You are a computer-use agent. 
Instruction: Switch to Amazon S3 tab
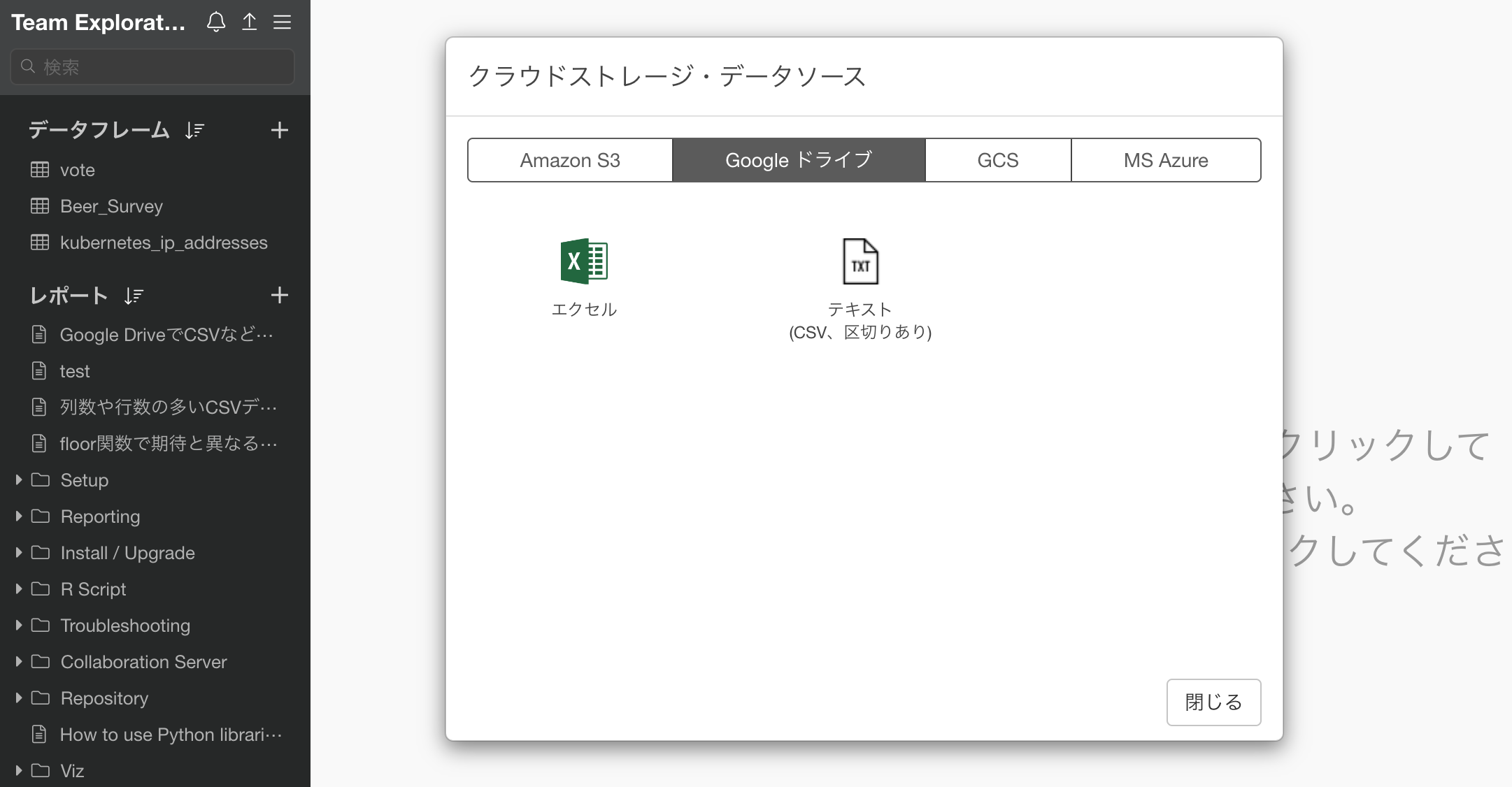(570, 160)
